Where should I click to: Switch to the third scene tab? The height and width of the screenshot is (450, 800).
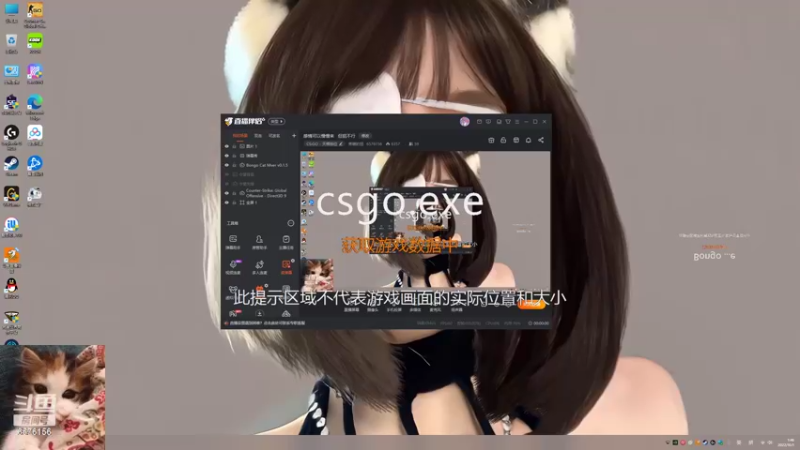pyautogui.click(x=274, y=136)
